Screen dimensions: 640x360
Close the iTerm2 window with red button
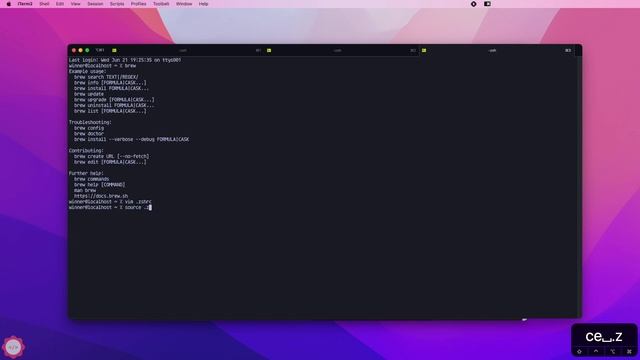[74, 50]
